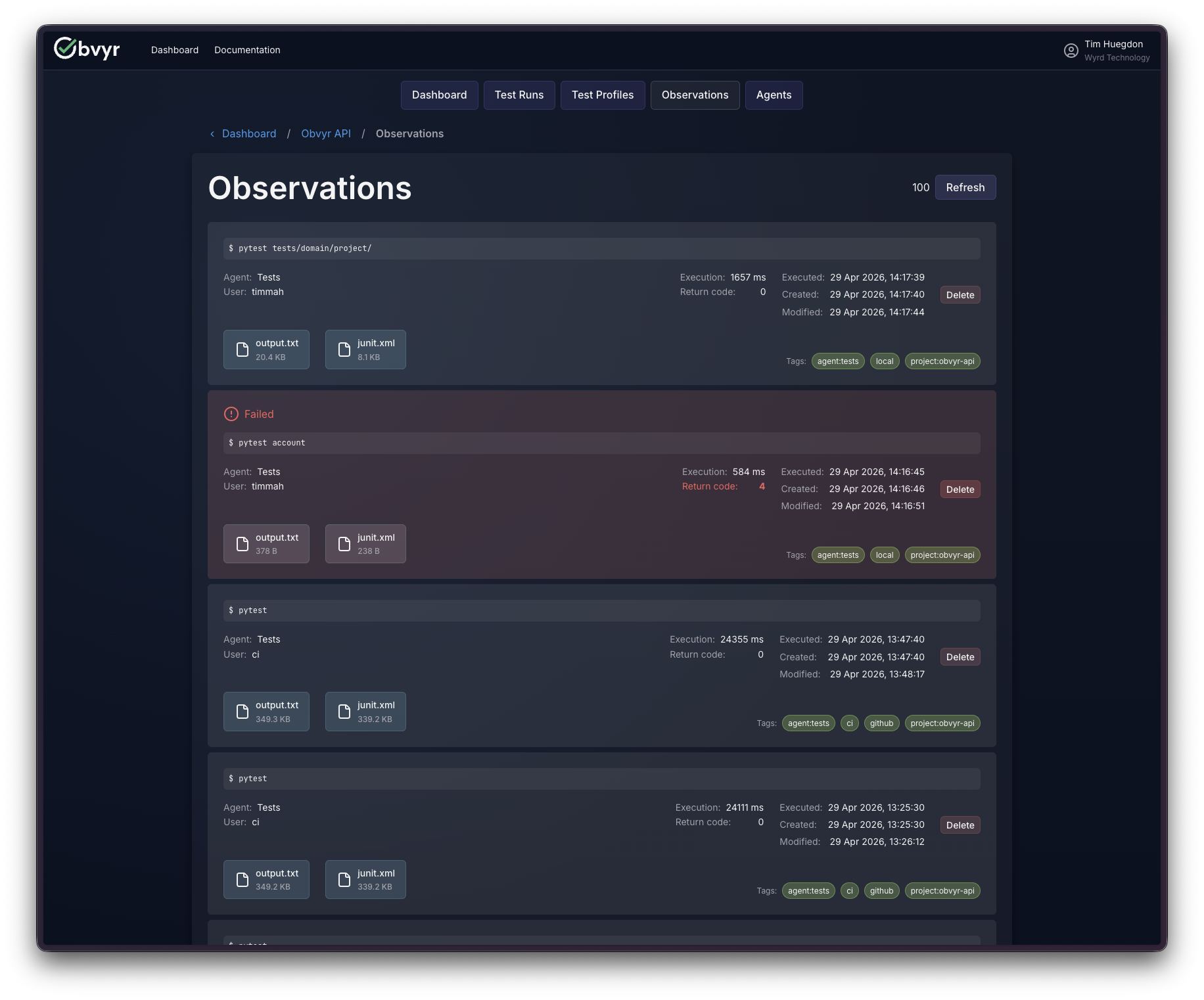The height and width of the screenshot is (1000, 1204).
Task: Click the ci tag on the 13:25:30 observation
Action: pyautogui.click(x=850, y=891)
